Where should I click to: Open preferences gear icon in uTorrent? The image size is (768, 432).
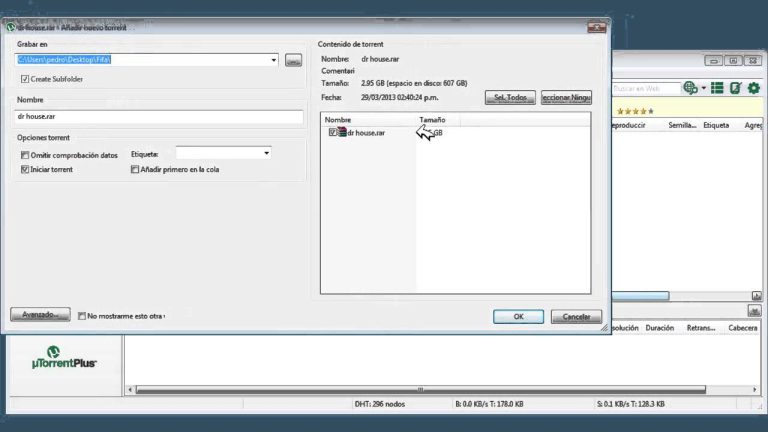click(753, 88)
